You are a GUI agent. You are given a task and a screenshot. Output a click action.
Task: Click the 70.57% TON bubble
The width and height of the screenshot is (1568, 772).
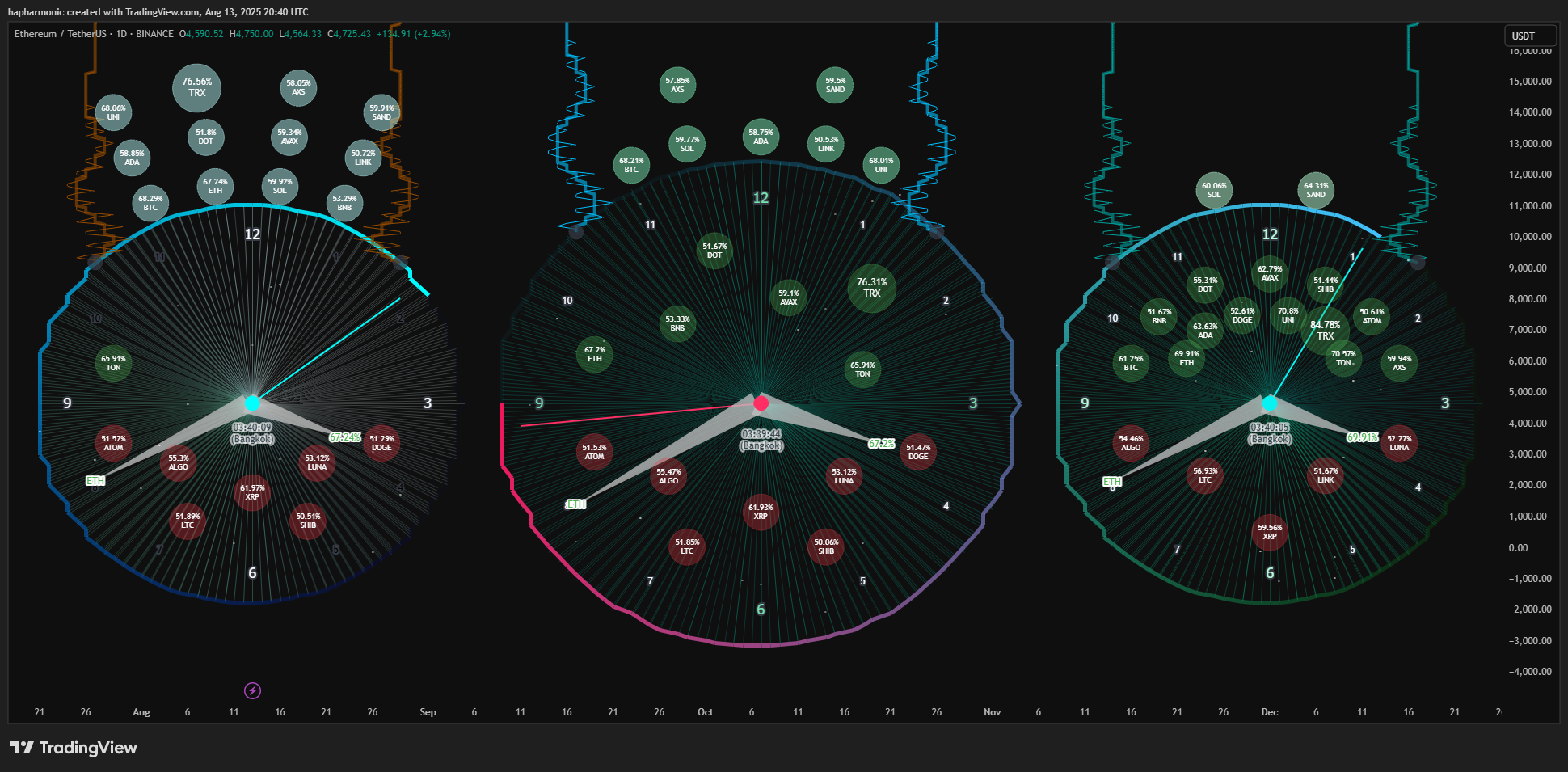tap(1343, 358)
